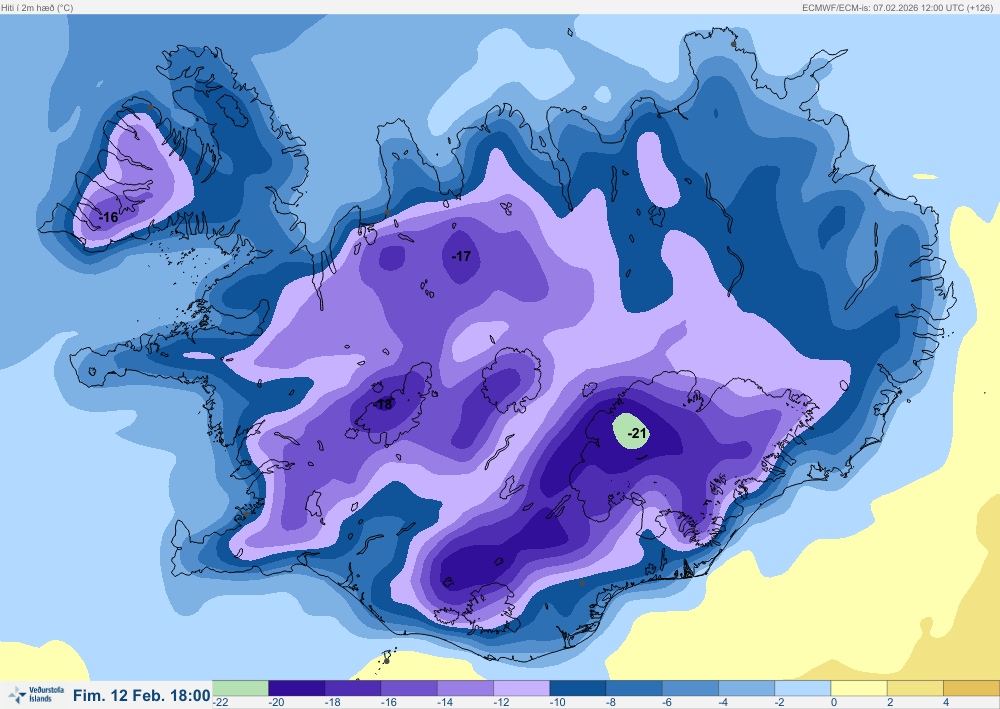Image resolution: width=1000 pixels, height=709 pixels.
Task: Select the pale lavender swatch between -12 and -10
Action: [522, 688]
